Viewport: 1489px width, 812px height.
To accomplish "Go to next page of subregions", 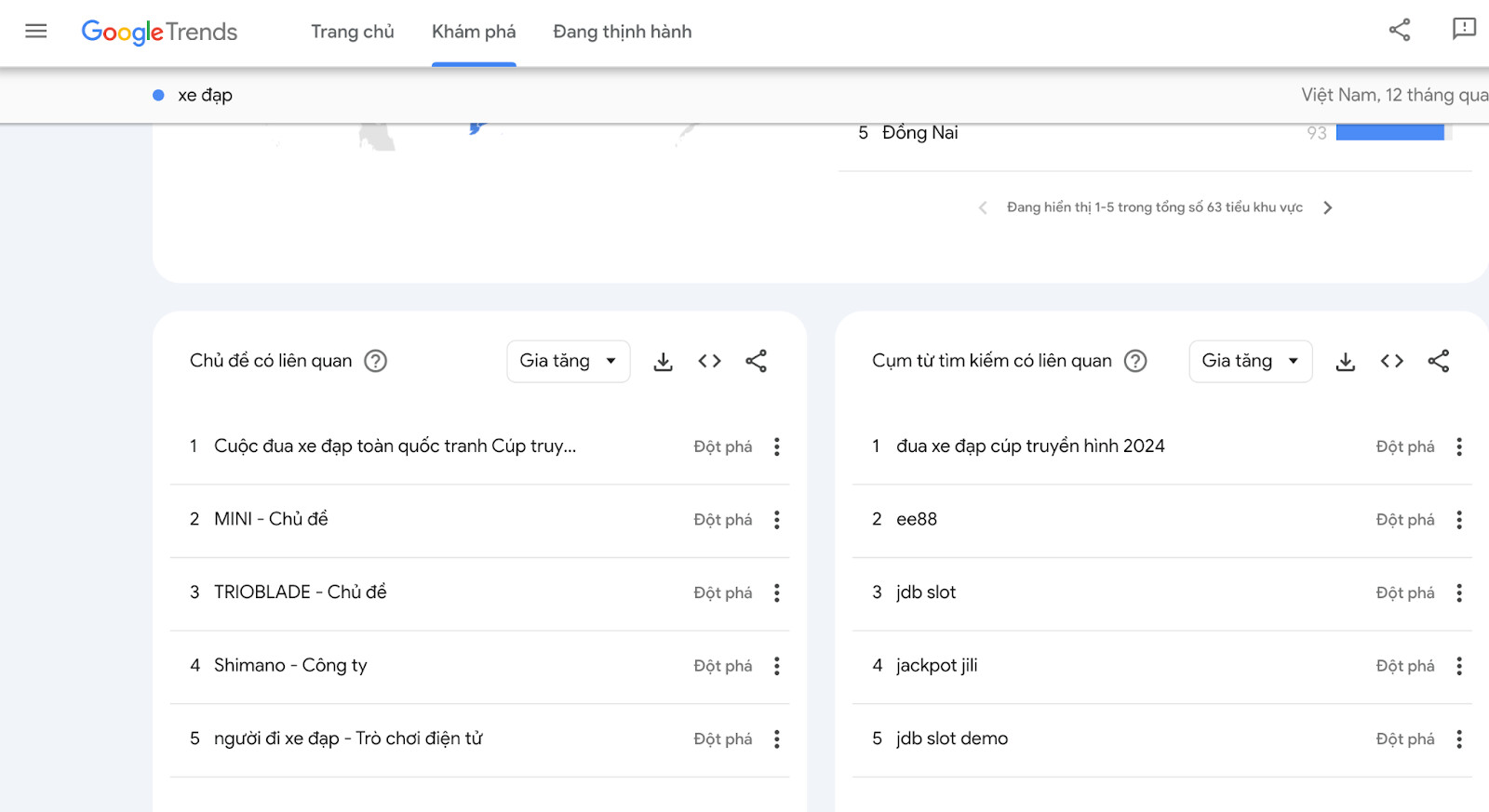I will click(1328, 207).
